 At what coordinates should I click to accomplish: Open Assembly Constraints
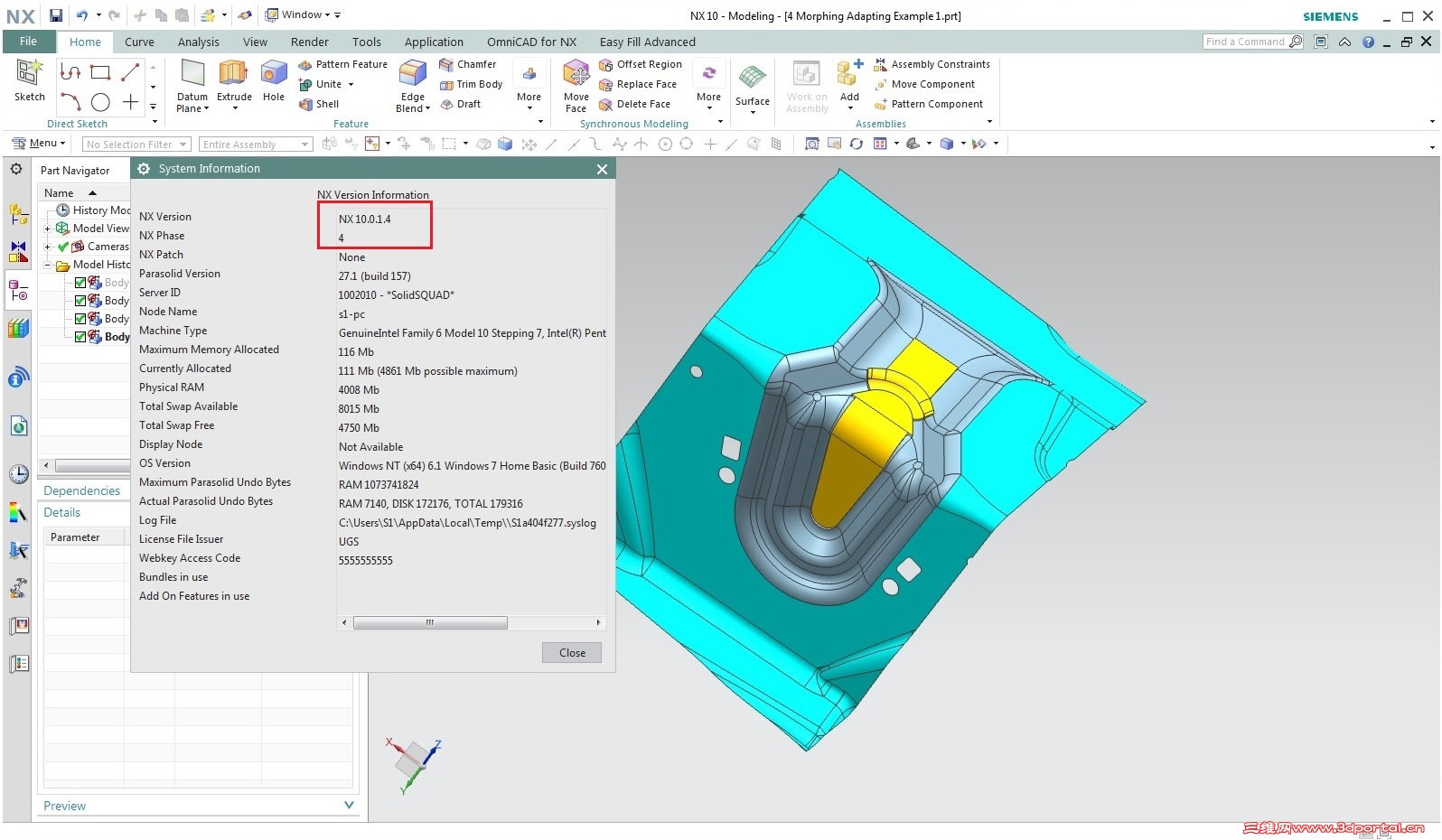click(x=932, y=64)
